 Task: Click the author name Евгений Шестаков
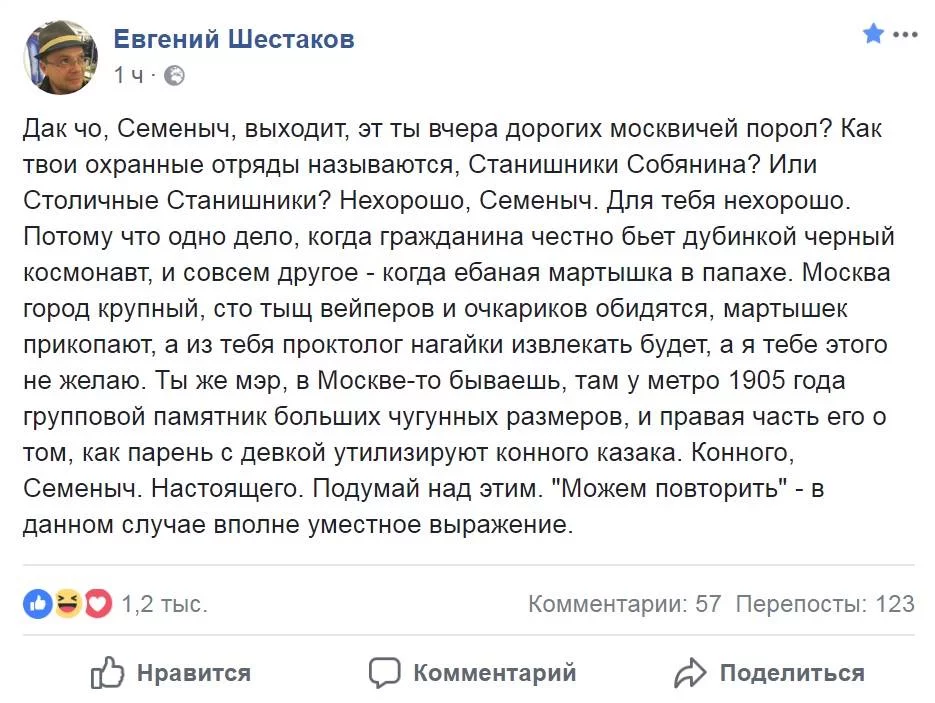tap(234, 39)
